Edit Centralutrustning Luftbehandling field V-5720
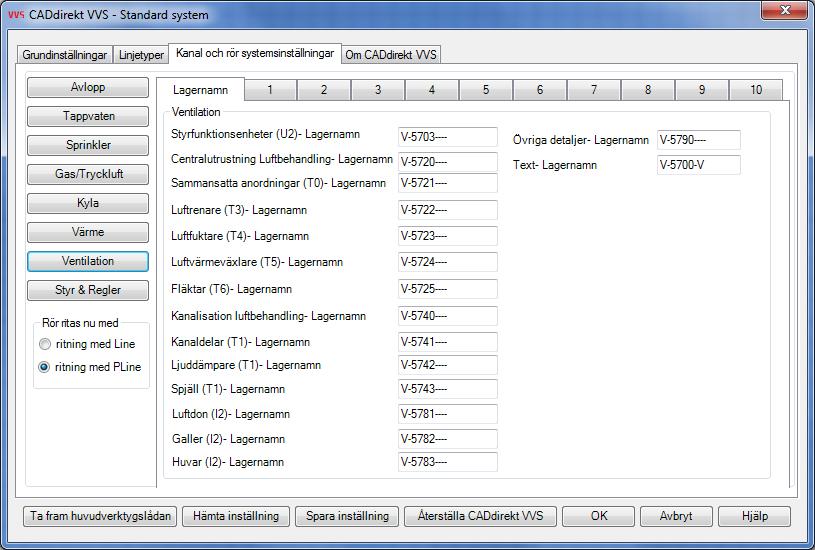Image resolution: width=815 pixels, height=550 pixels. [448, 162]
